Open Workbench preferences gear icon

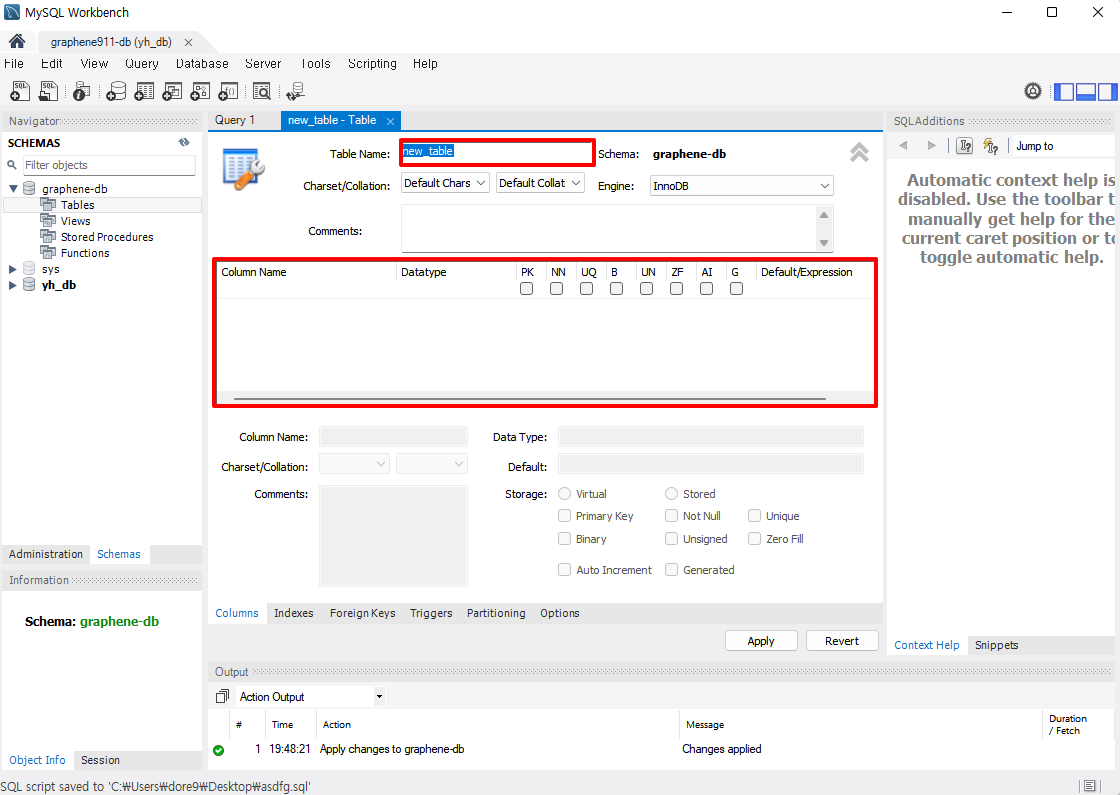point(1033,91)
